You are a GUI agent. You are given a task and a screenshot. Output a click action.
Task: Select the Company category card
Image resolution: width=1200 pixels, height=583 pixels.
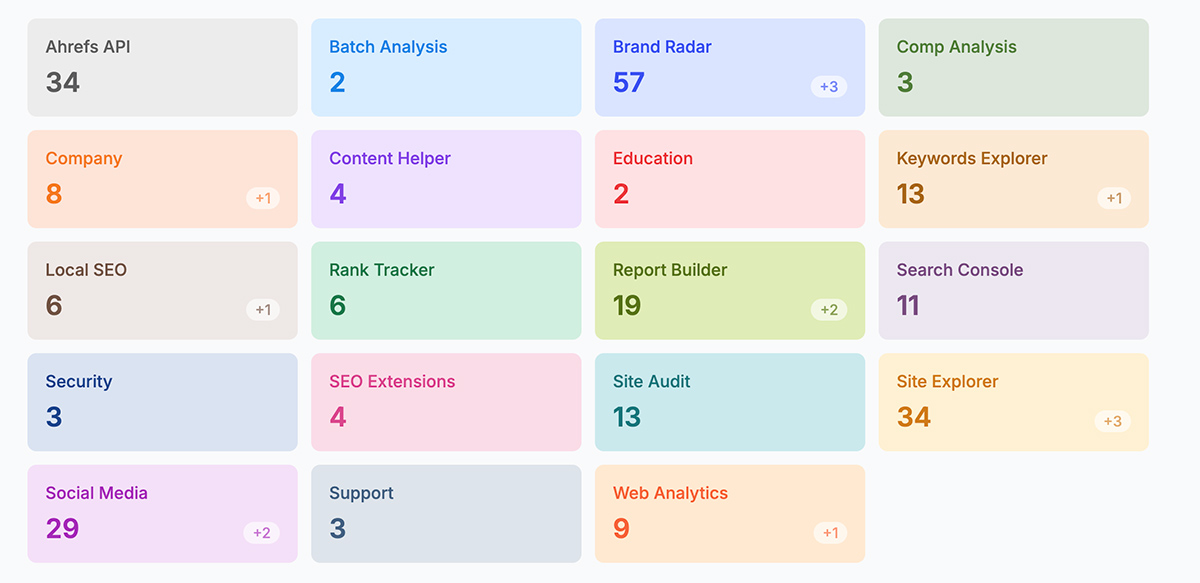[162, 179]
